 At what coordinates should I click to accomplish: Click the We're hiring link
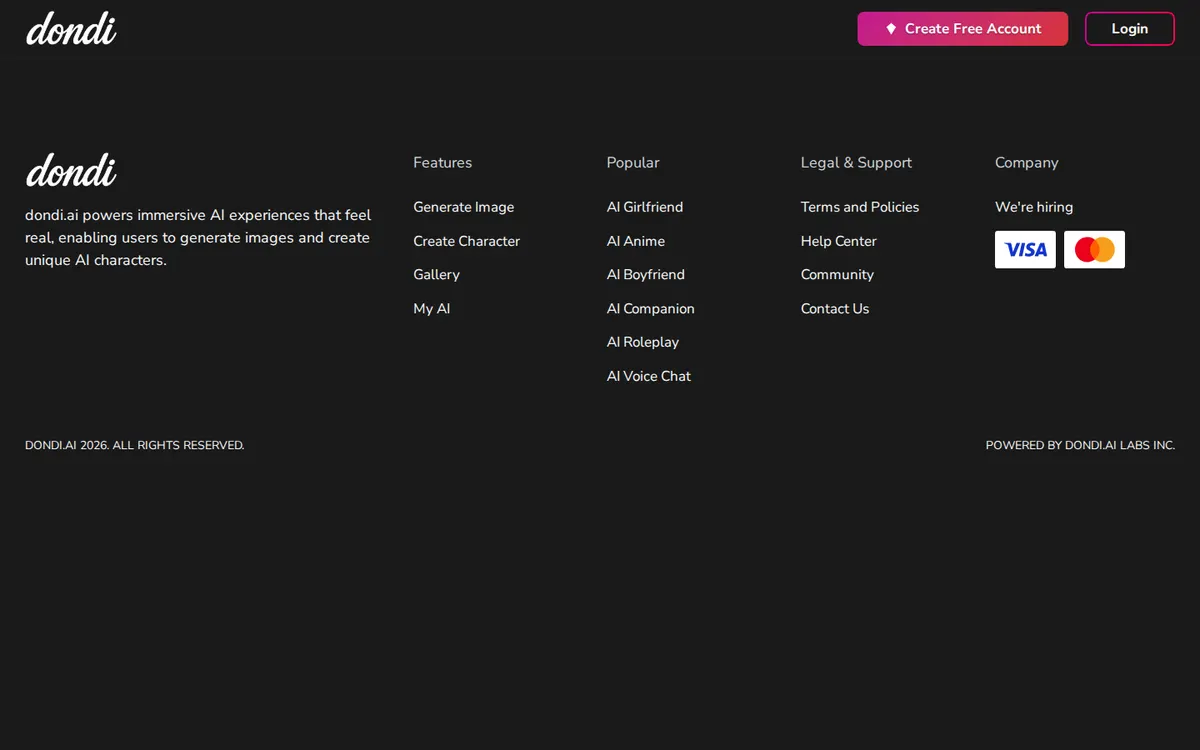point(1034,207)
